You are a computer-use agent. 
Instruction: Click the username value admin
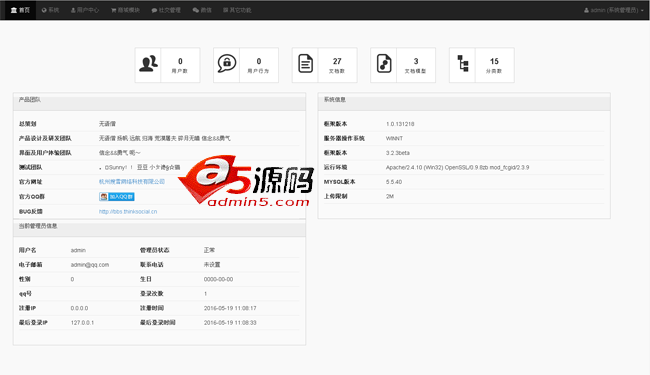[x=78, y=250]
